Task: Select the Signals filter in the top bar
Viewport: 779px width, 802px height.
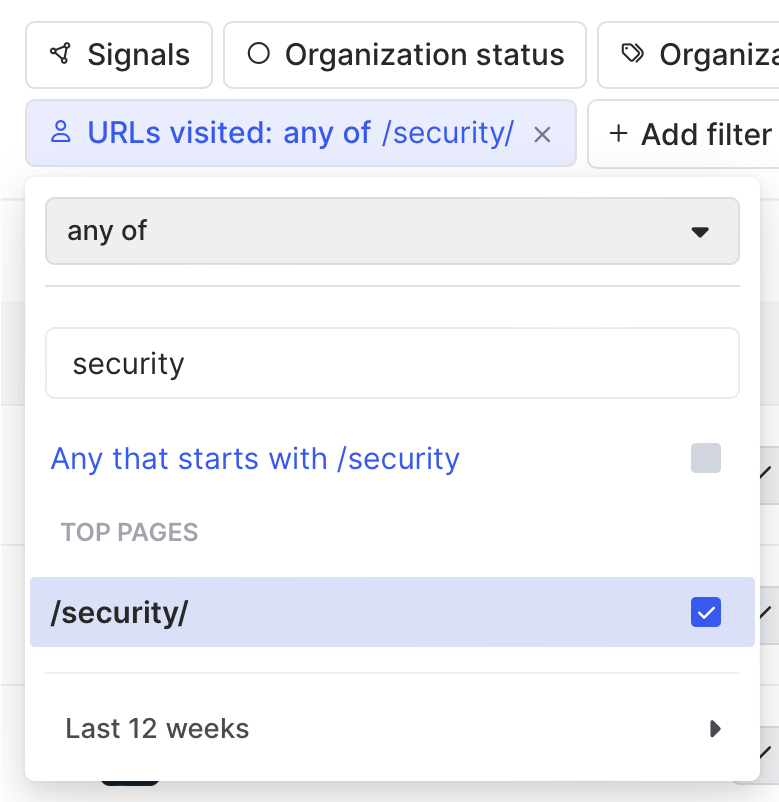Action: coord(118,55)
